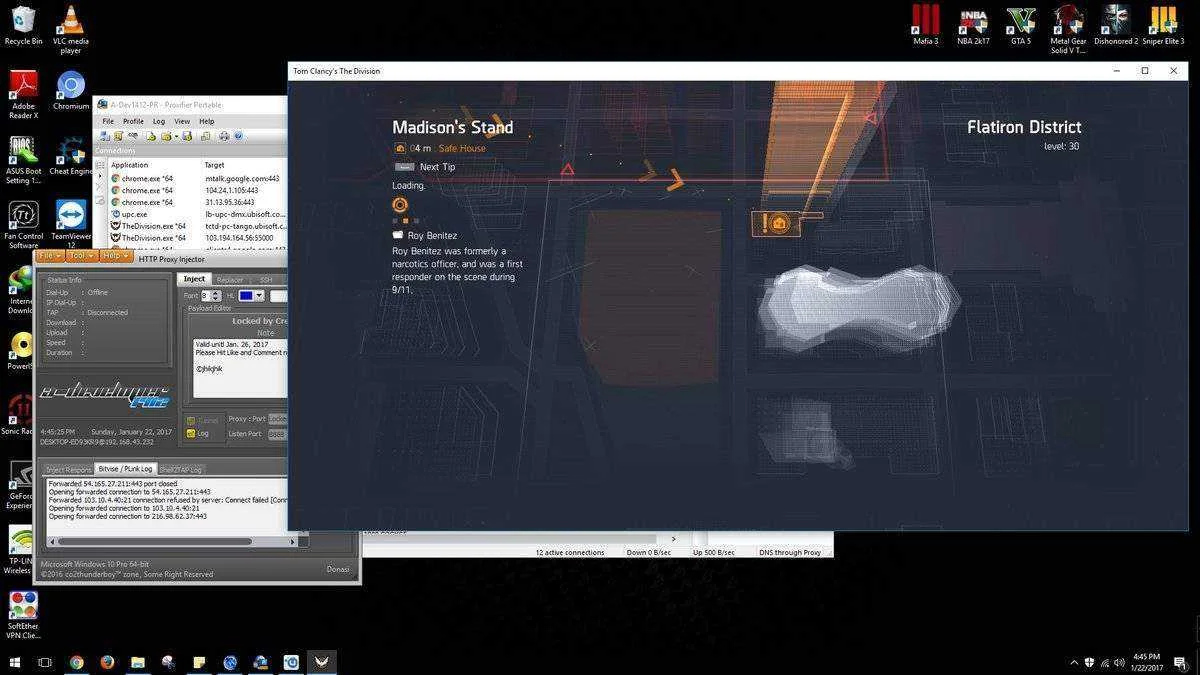Screen dimensions: 1200x675
Task: Click The Division icon on taskbar
Action: [x=321, y=662]
